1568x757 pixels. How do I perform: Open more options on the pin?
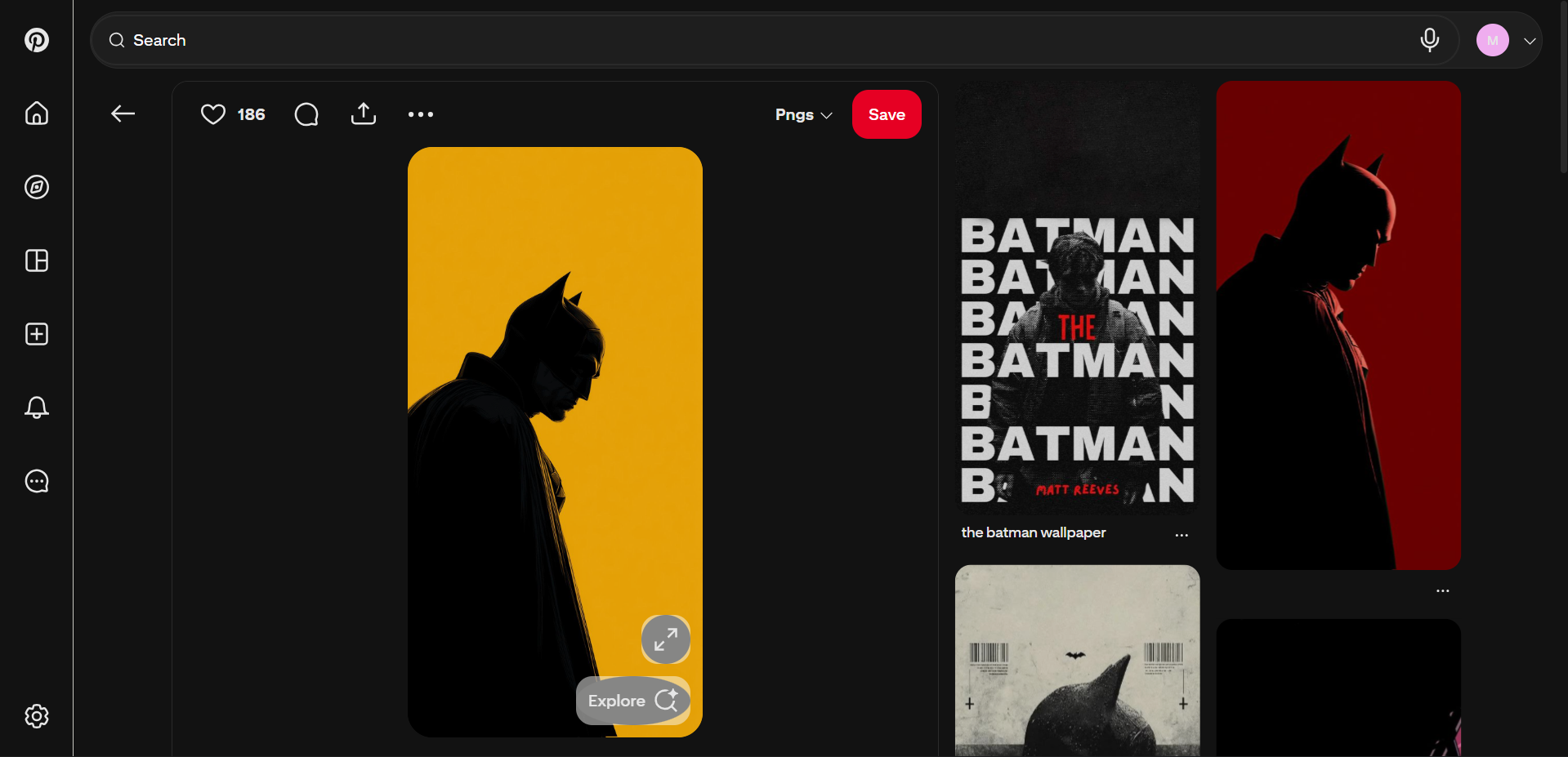click(420, 114)
